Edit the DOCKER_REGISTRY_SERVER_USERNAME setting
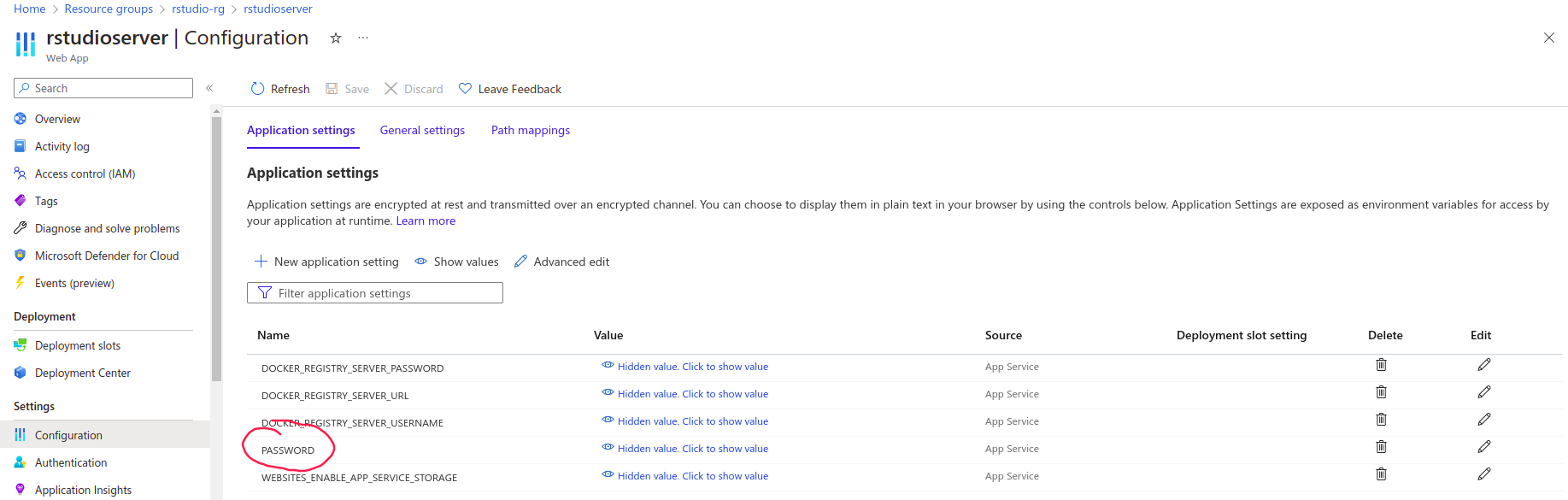This screenshot has width=1568, height=500. (x=1484, y=420)
